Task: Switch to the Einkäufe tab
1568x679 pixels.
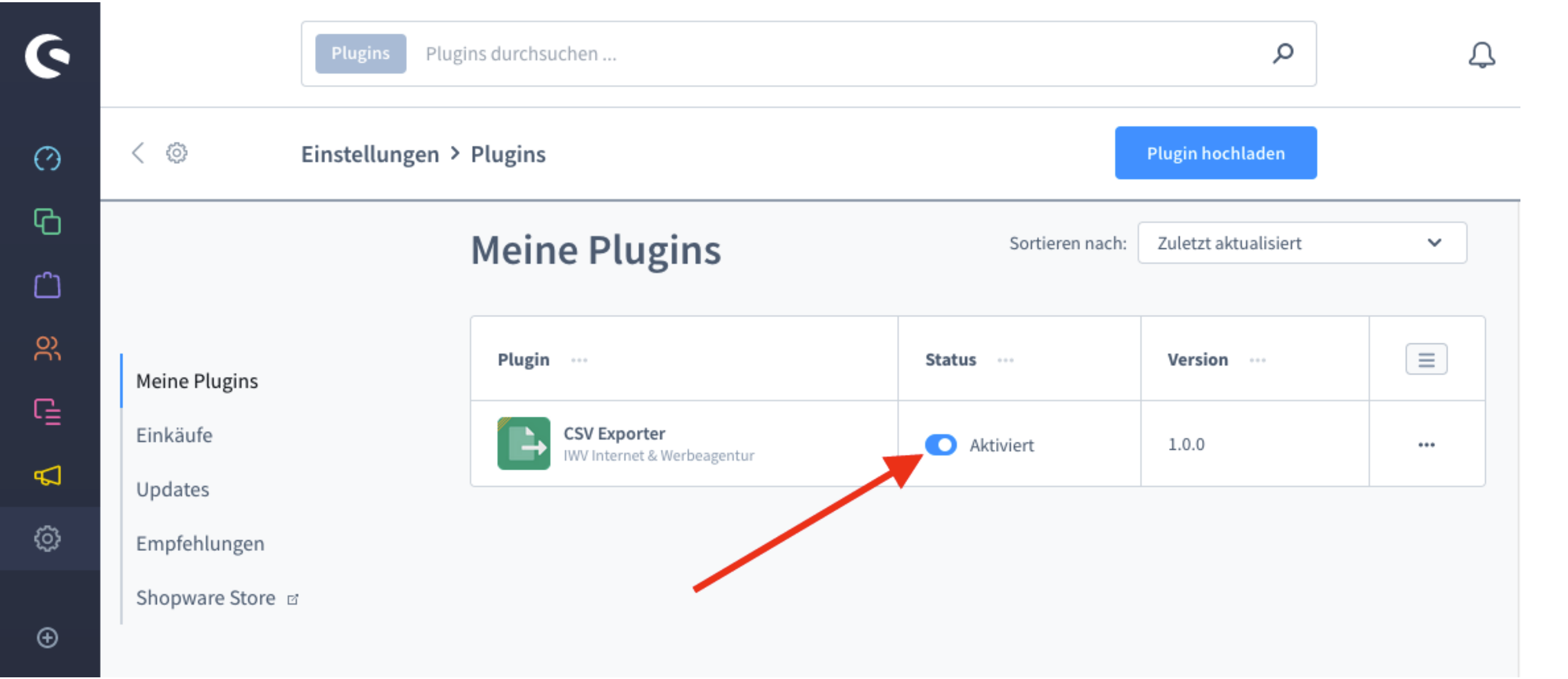Action: tap(174, 435)
